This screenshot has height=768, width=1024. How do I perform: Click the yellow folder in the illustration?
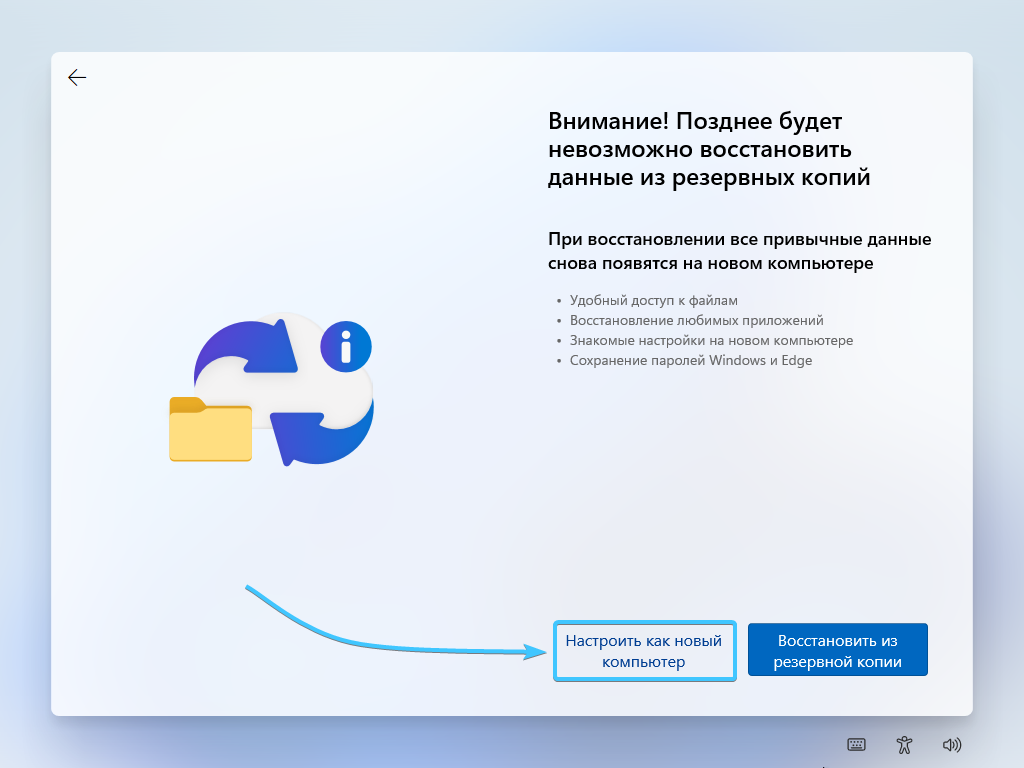(210, 430)
